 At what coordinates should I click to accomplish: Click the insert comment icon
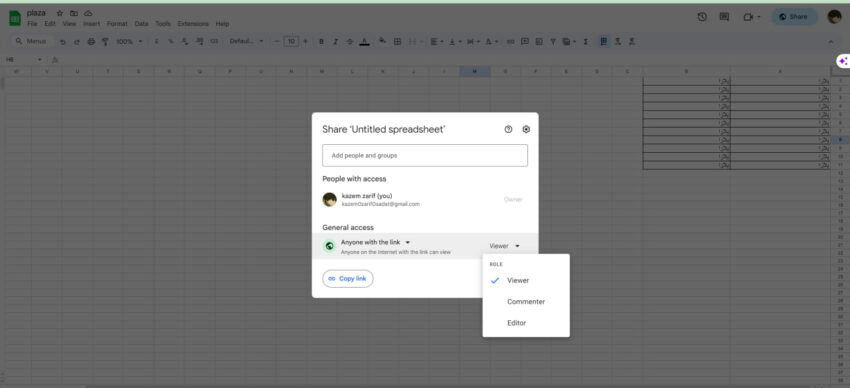coord(525,42)
